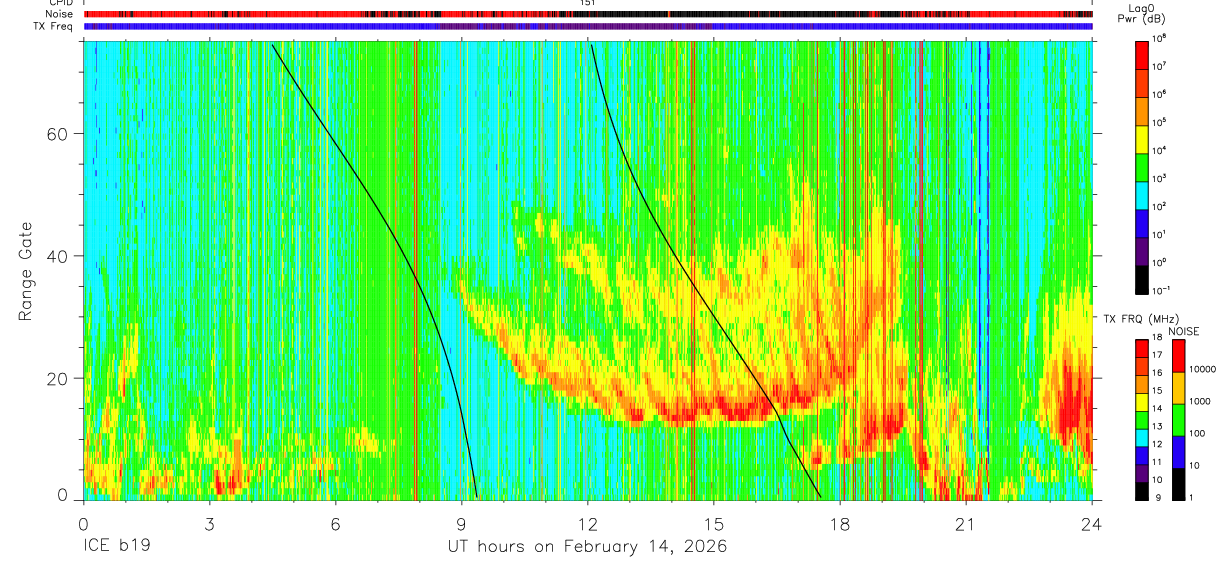Click the red vertical stripe near 20 UT
Image resolution: width=1228 pixels, height=567 pixels.
pyautogui.click(x=921, y=270)
